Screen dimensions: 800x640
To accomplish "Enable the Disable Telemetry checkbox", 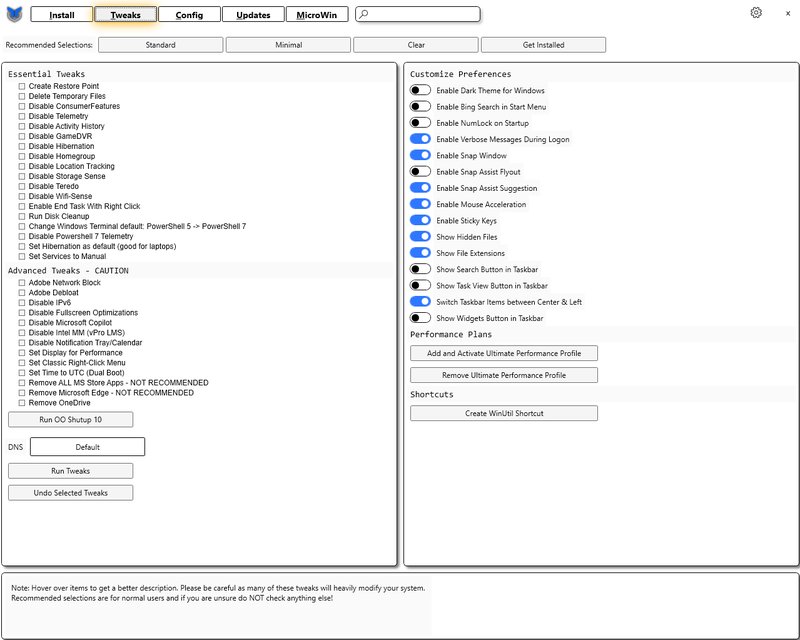I will (x=21, y=117).
